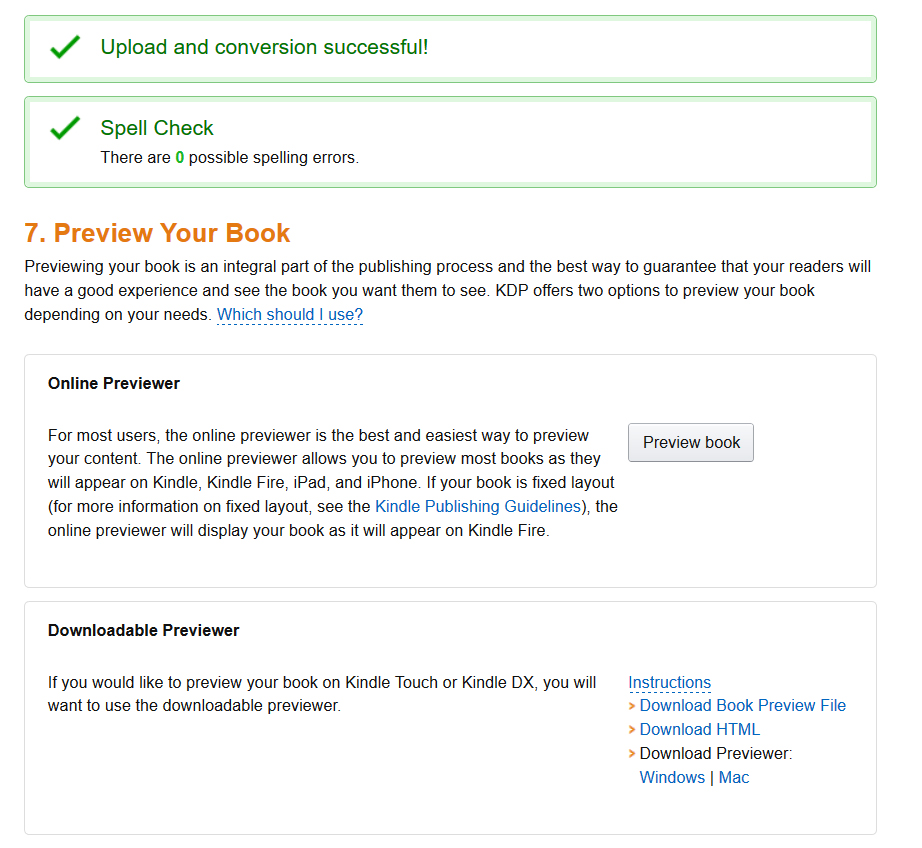
Task: Click the Download HTML link
Action: coord(699,730)
